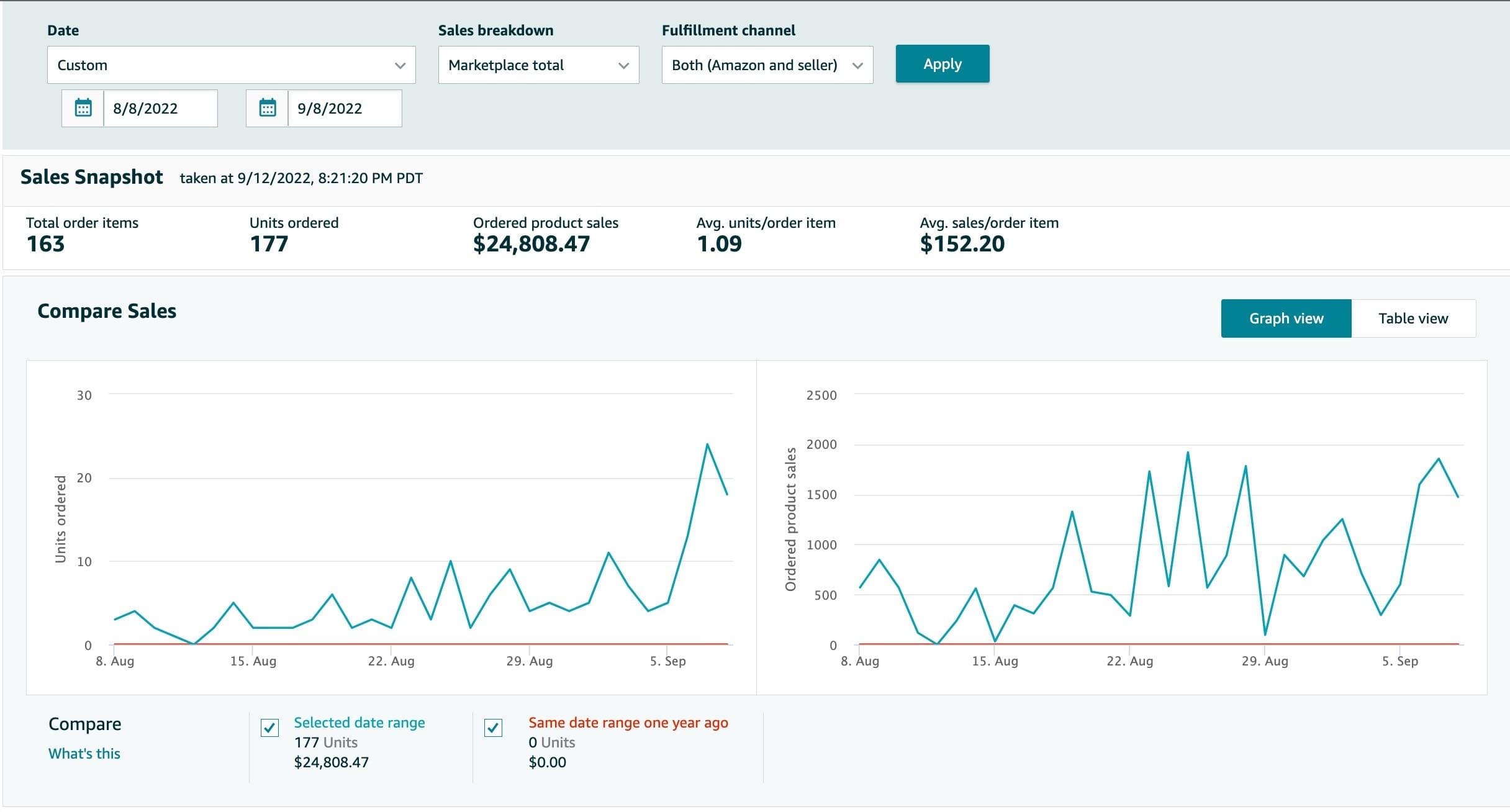Switch to Table view tab

click(x=1413, y=318)
